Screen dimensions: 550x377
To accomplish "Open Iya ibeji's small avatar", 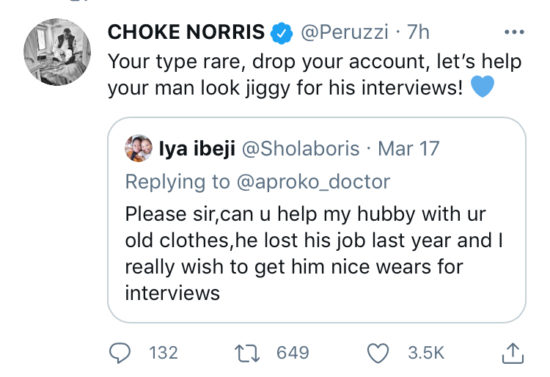I will 139,148.
